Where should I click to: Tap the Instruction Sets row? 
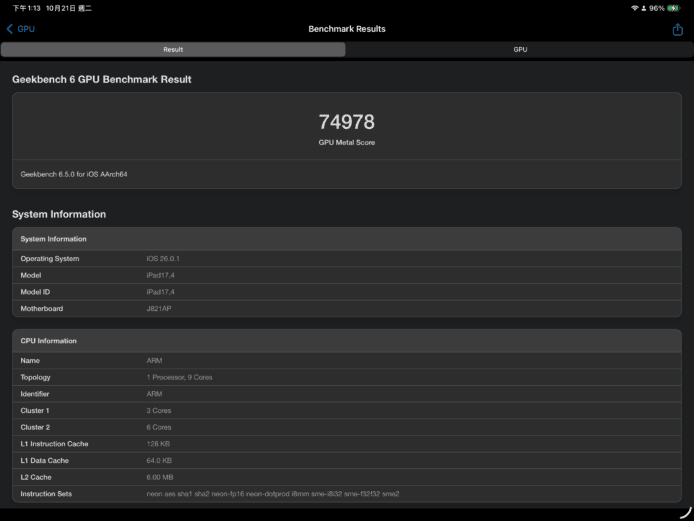click(x=346, y=494)
